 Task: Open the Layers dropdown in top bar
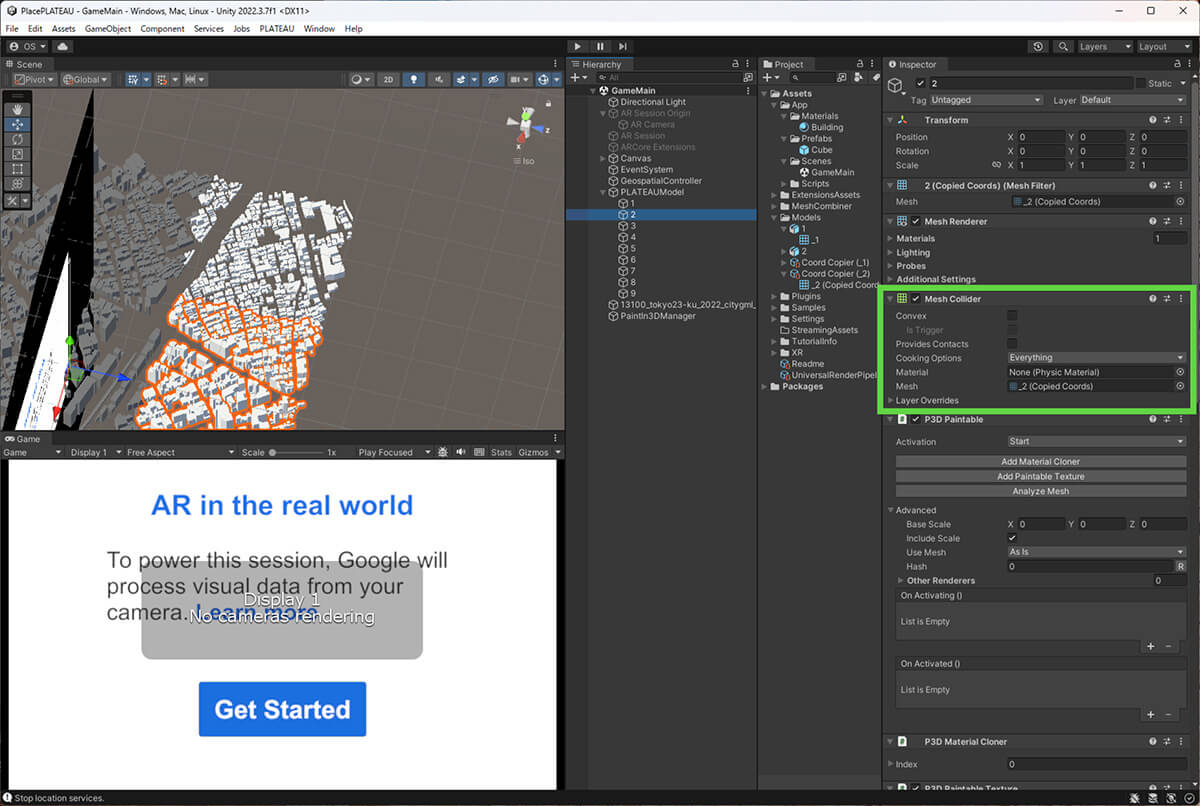coord(1105,46)
